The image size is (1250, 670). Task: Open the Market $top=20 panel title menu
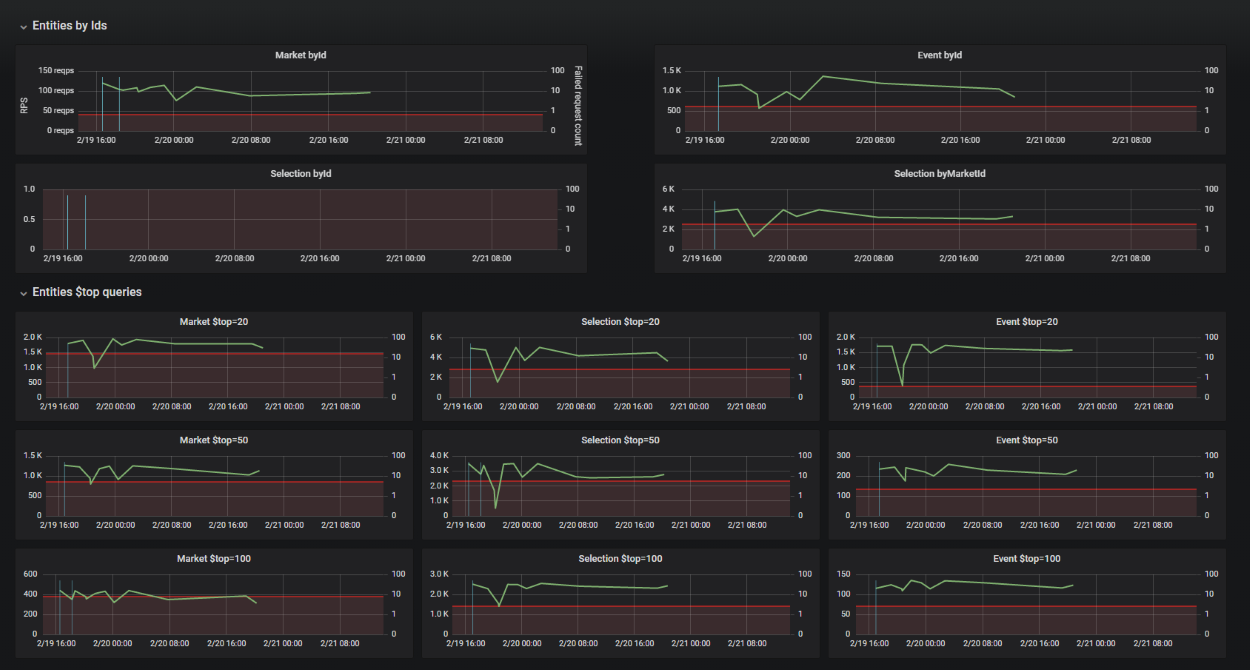(215, 322)
